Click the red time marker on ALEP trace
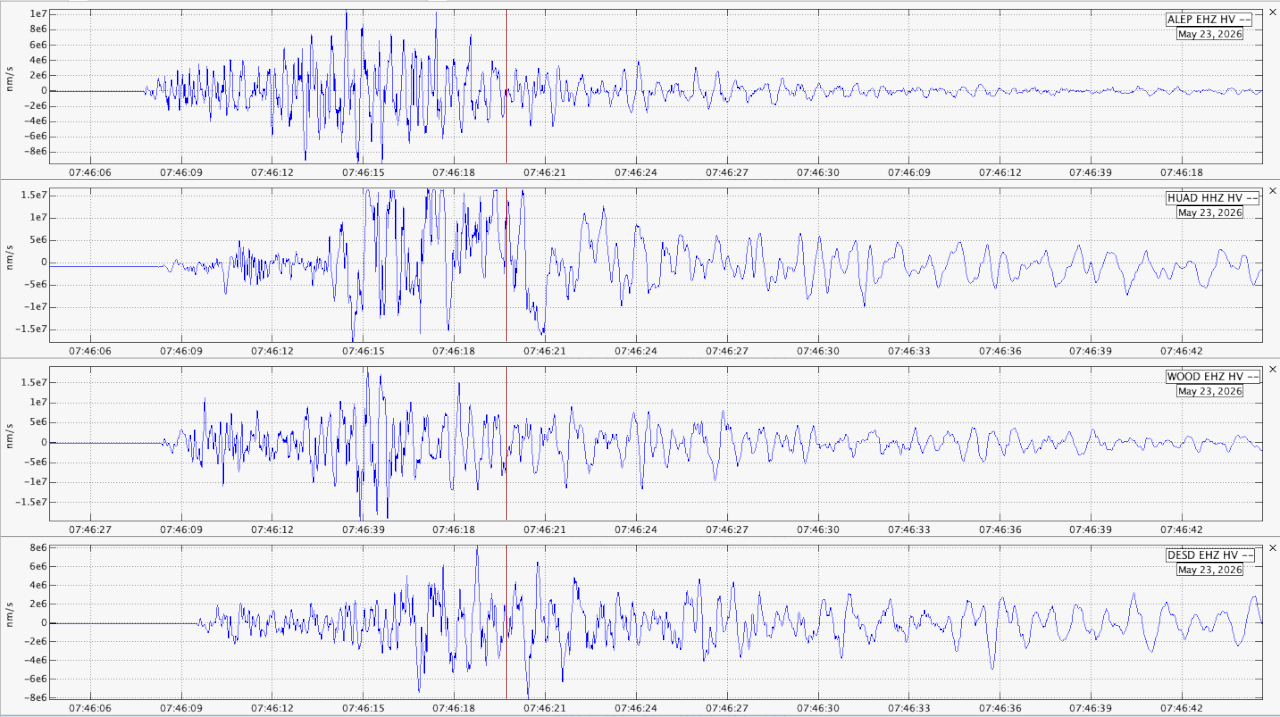 coord(506,86)
